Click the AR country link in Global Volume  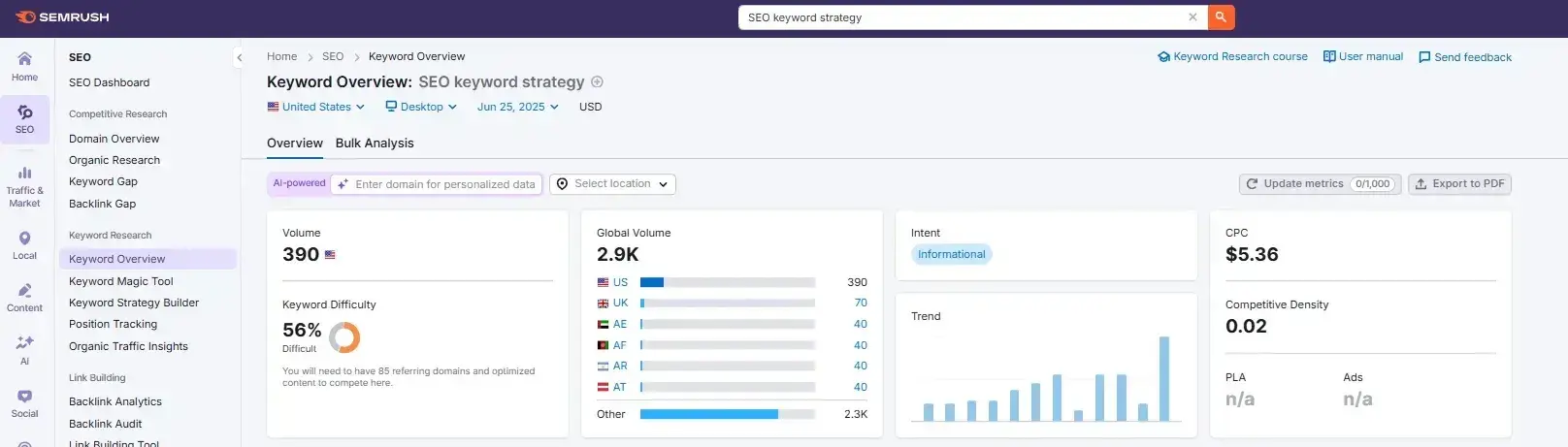pos(620,366)
